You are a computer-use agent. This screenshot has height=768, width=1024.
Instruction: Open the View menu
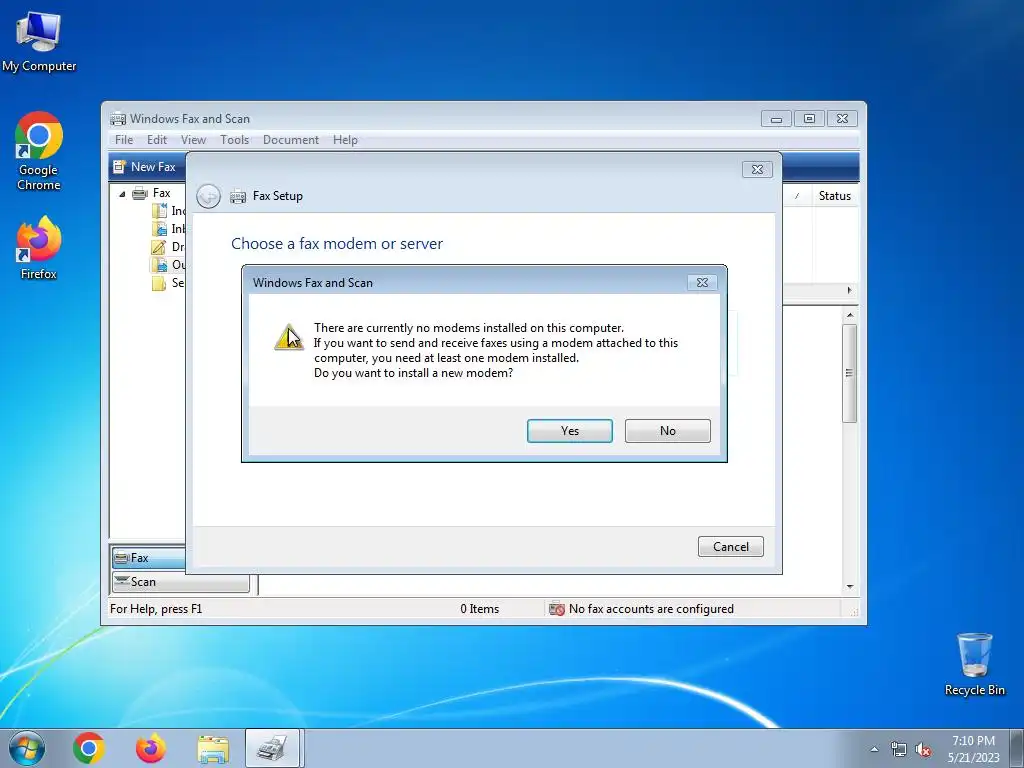tap(193, 140)
